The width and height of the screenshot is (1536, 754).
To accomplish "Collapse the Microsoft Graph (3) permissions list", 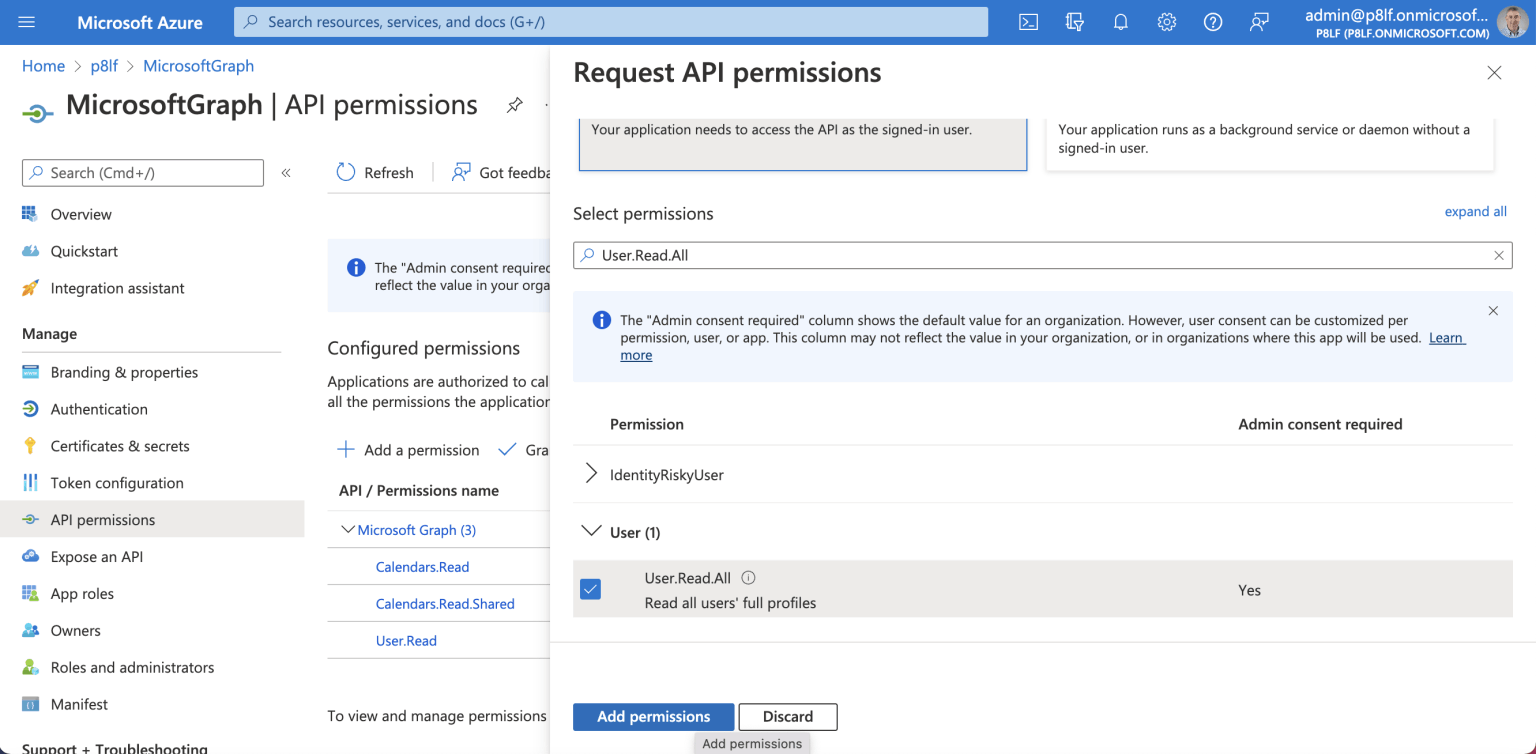I will click(x=348, y=530).
